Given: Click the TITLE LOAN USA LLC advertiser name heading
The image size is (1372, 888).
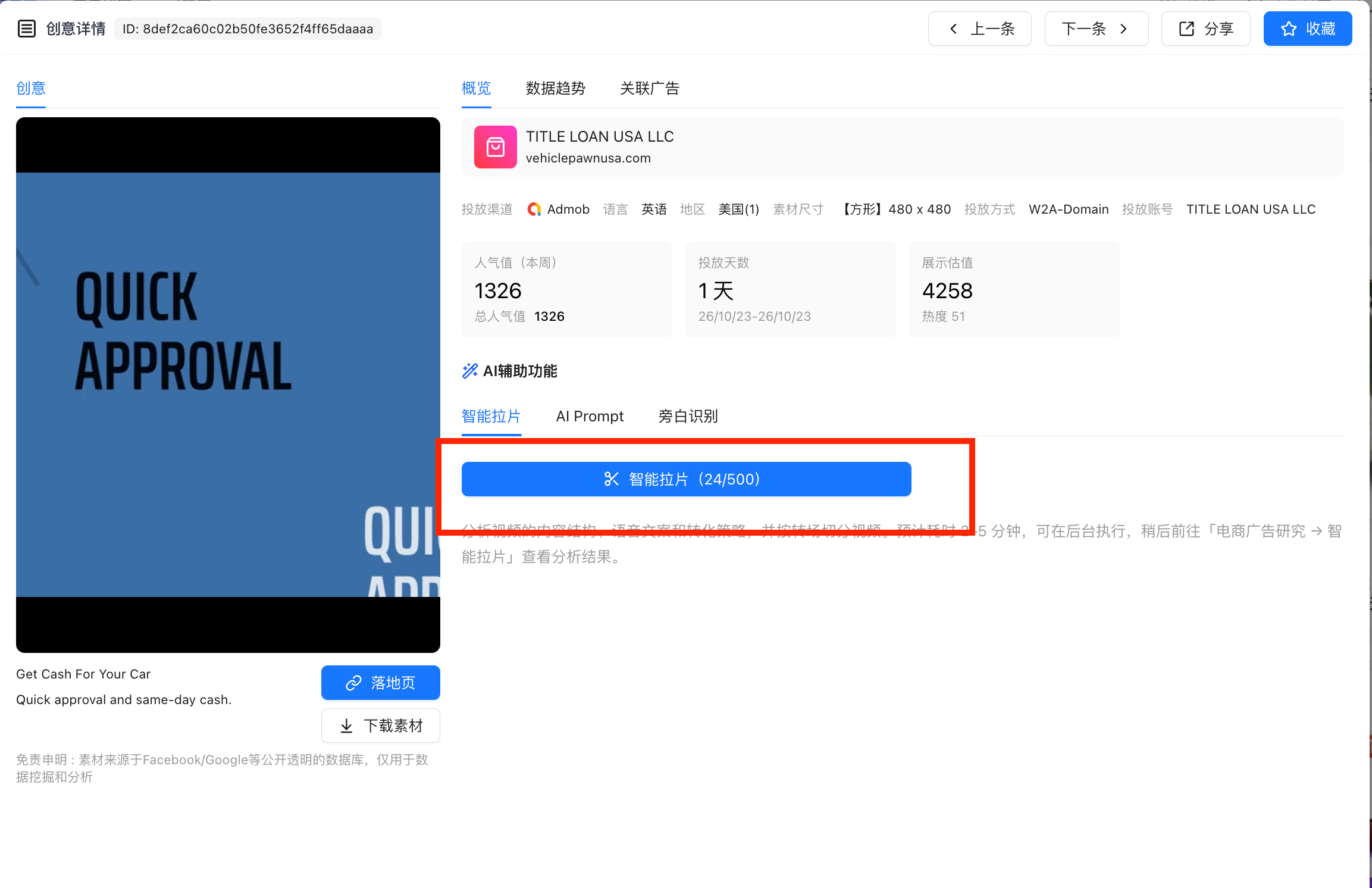Looking at the screenshot, I should 600,137.
